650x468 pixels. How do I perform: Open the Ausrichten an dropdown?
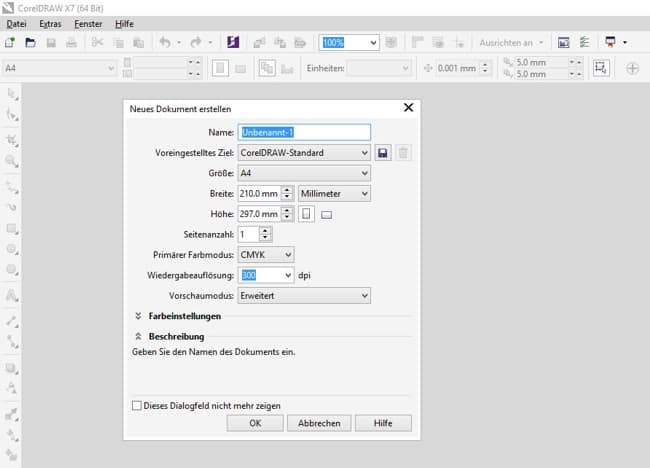tap(511, 43)
